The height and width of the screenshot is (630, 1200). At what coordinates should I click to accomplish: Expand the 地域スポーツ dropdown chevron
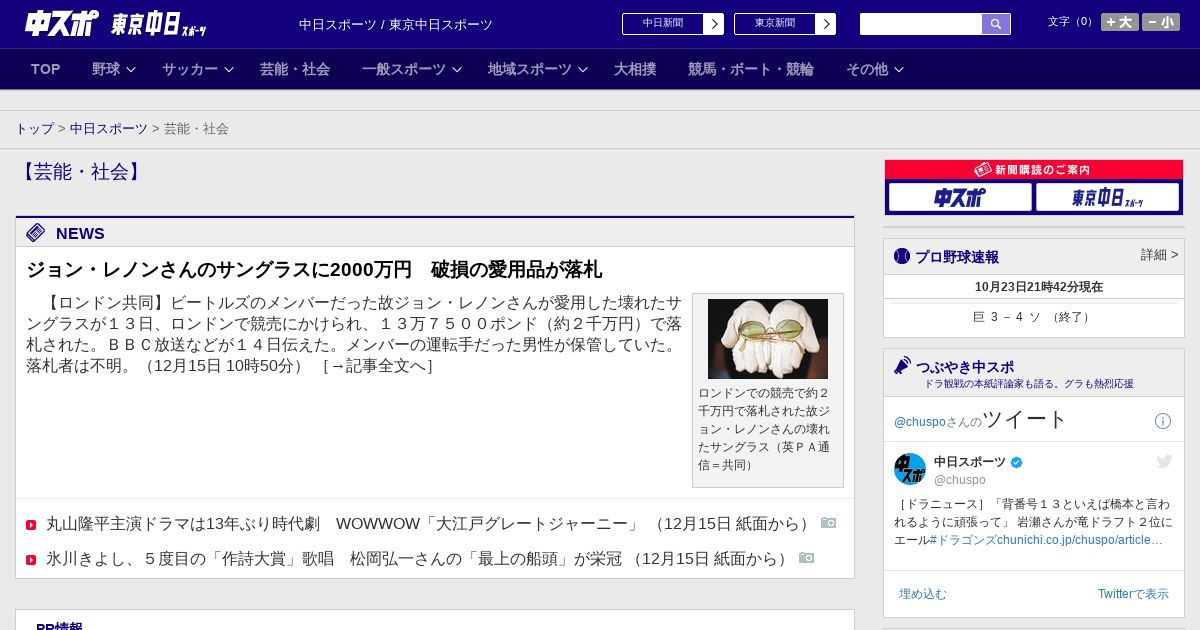[583, 69]
